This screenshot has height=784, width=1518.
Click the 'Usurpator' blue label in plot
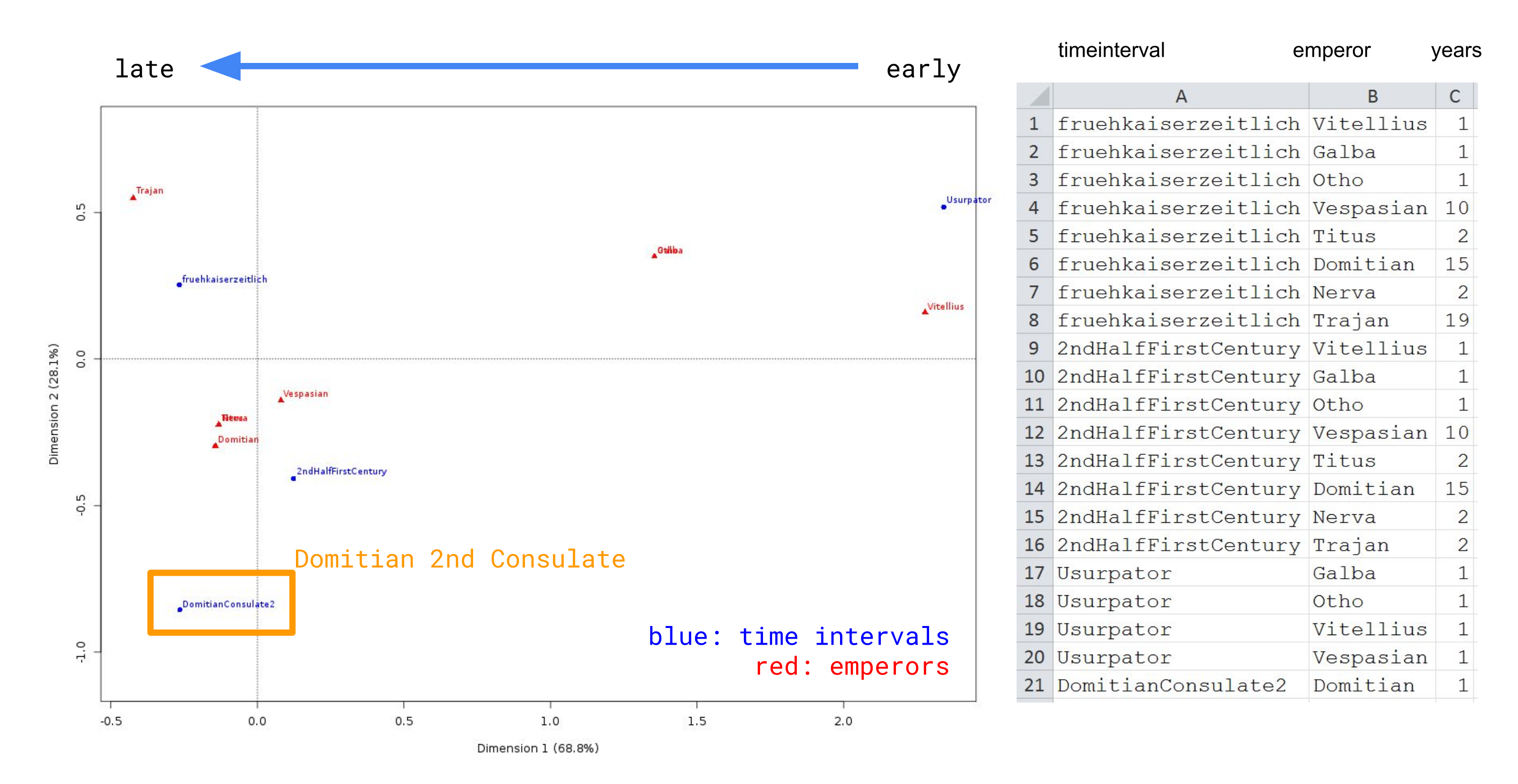point(969,200)
